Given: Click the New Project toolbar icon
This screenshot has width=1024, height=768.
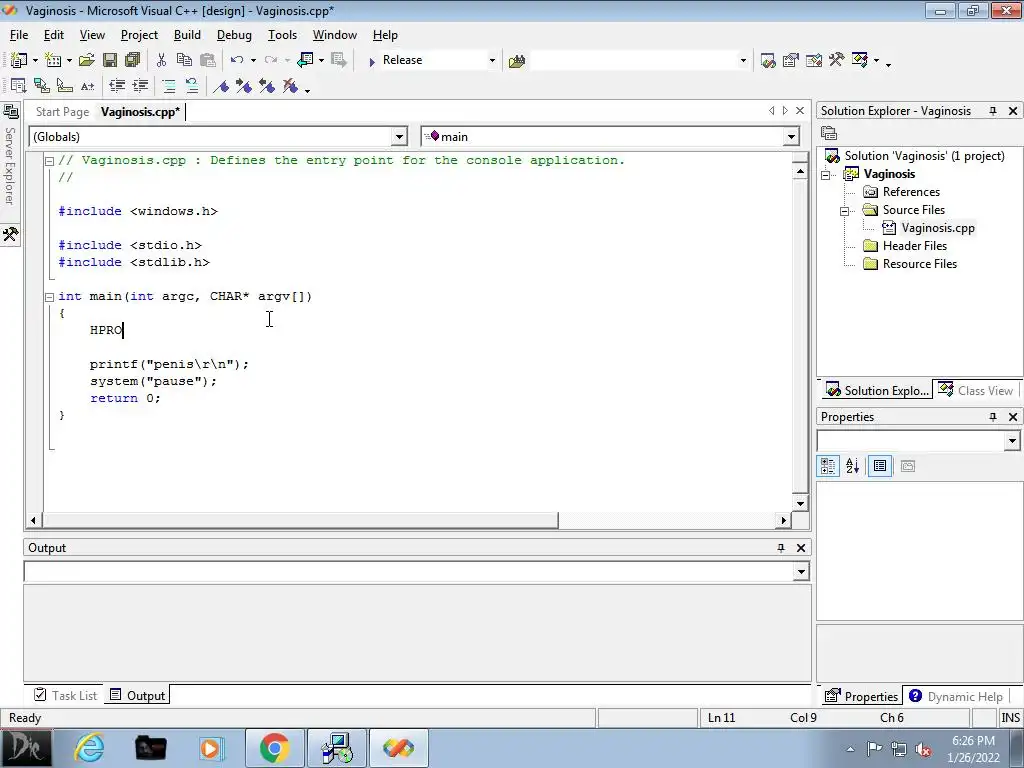Looking at the screenshot, I should (18, 60).
